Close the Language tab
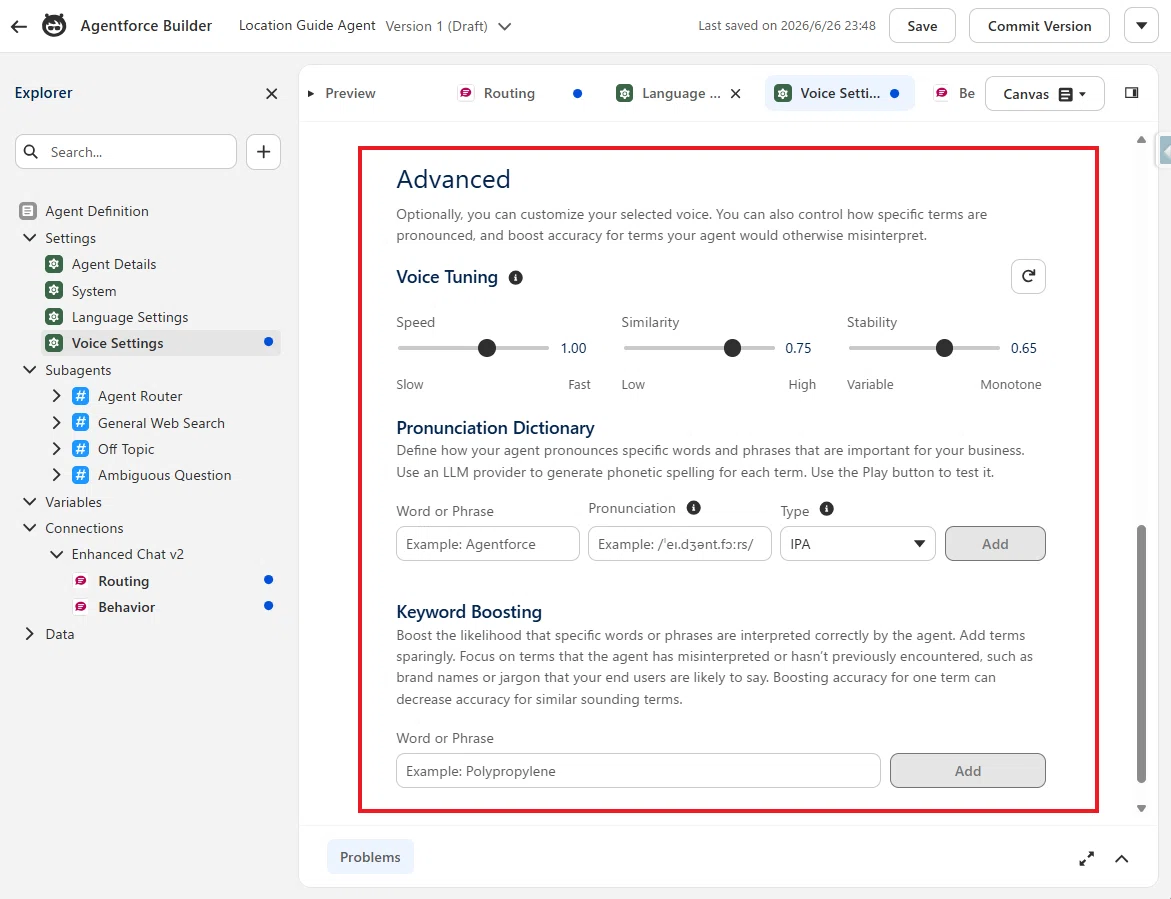The image size is (1171, 899). (x=736, y=93)
